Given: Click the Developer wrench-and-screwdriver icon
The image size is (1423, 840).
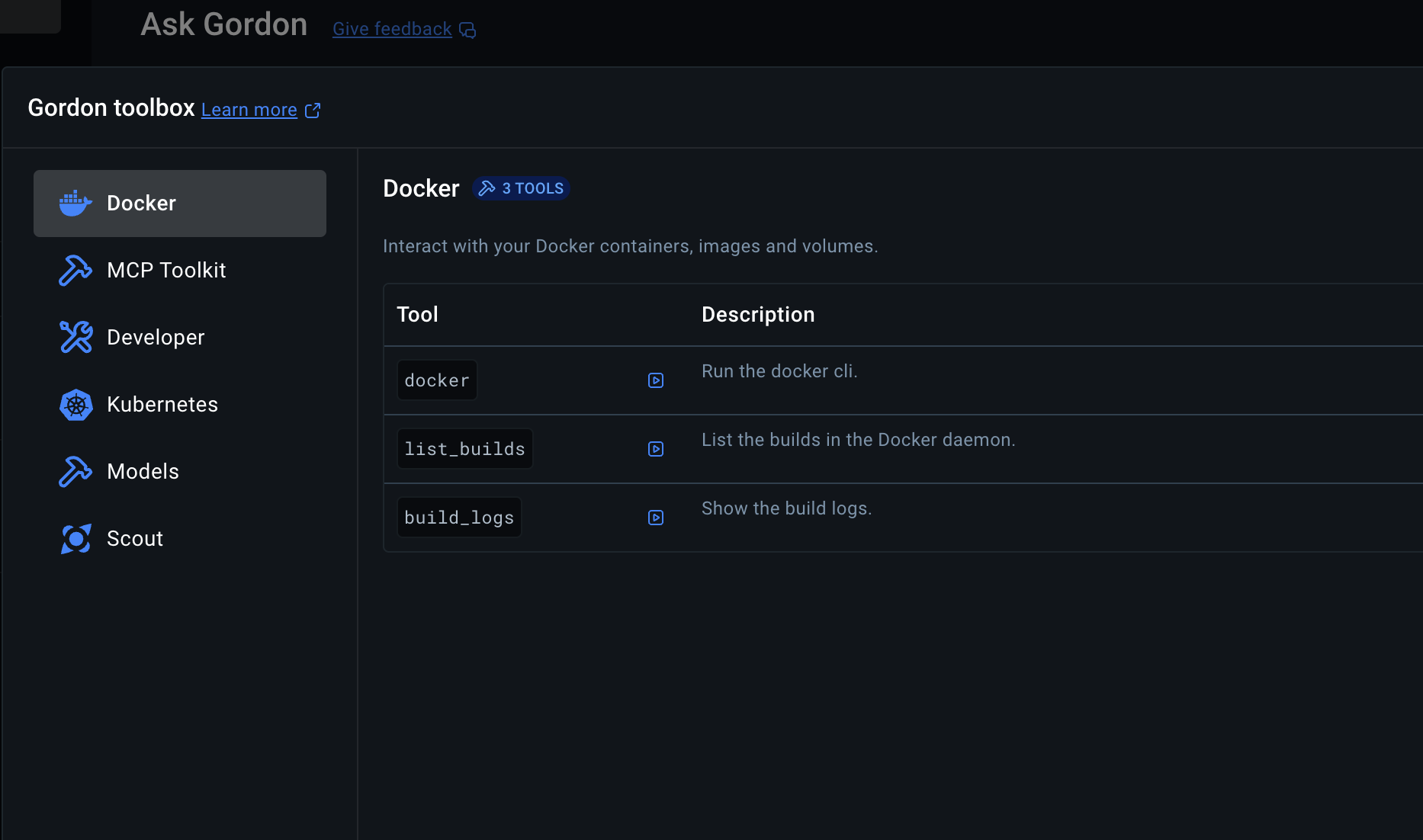Looking at the screenshot, I should (x=75, y=337).
